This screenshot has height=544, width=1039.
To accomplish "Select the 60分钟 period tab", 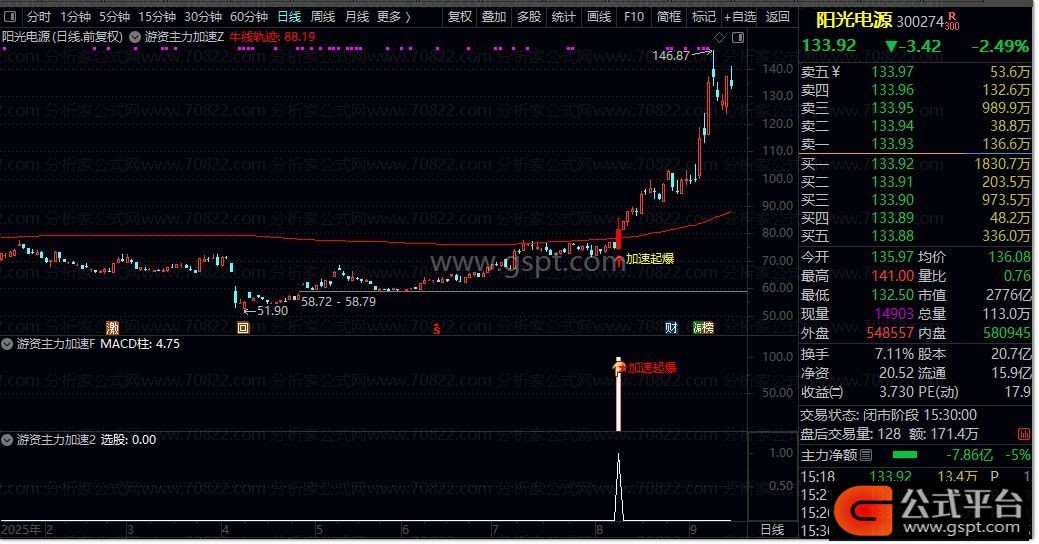I will 248,17.
